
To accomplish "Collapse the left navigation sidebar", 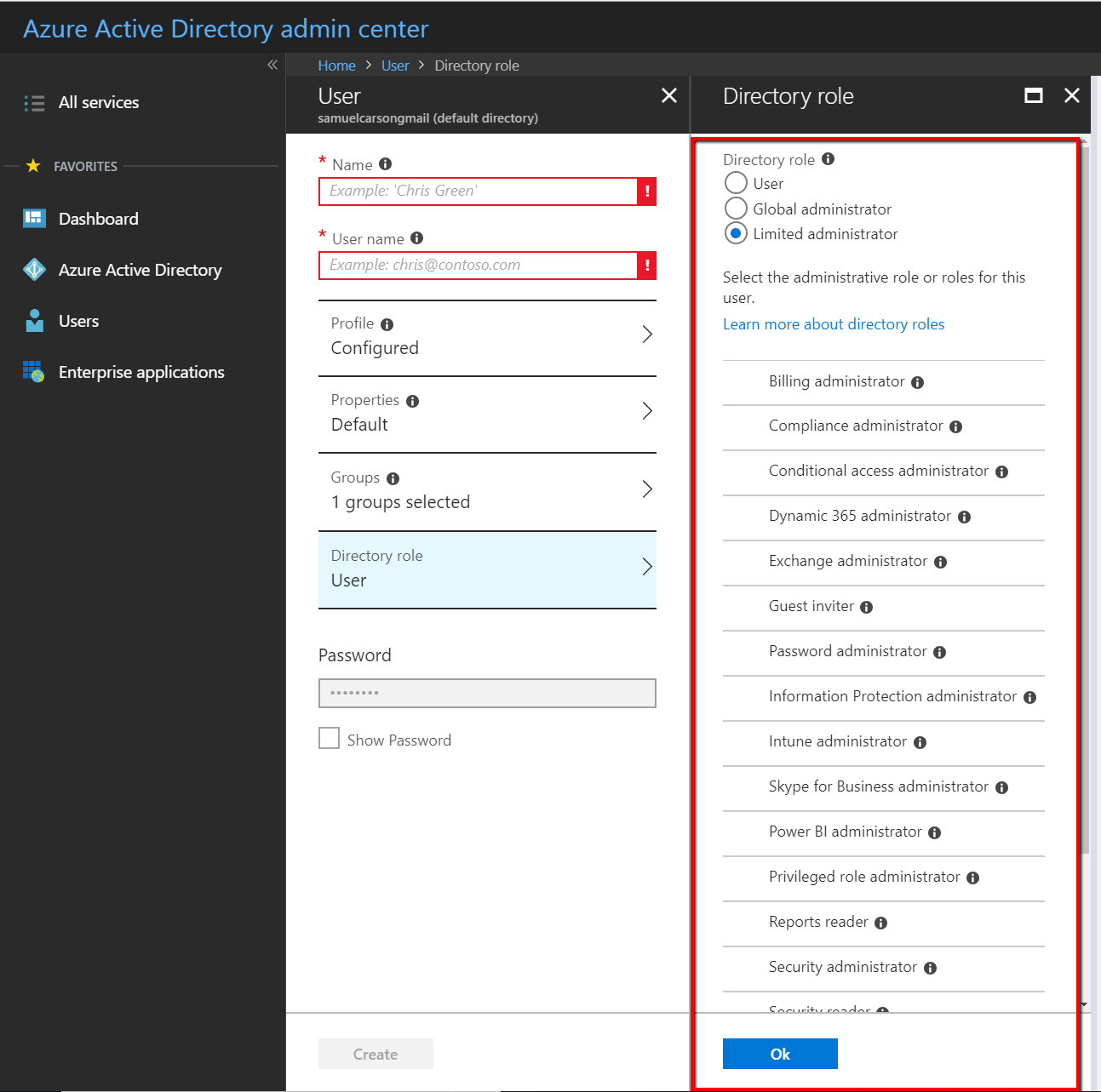I will coord(272,65).
